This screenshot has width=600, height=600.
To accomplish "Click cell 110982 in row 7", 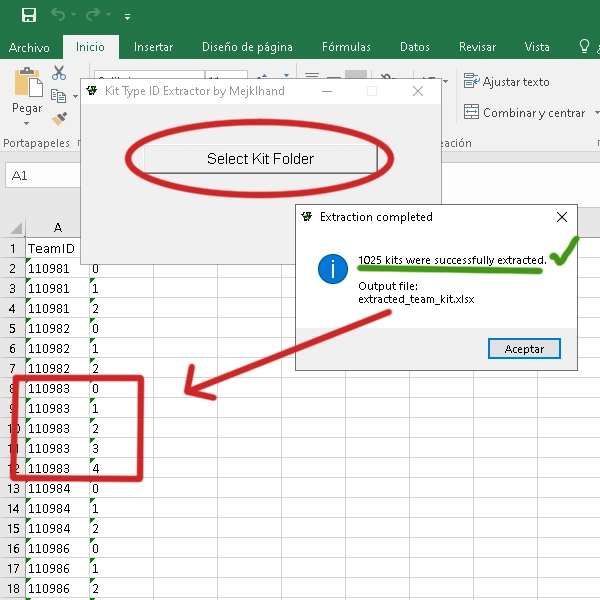I will [57, 368].
